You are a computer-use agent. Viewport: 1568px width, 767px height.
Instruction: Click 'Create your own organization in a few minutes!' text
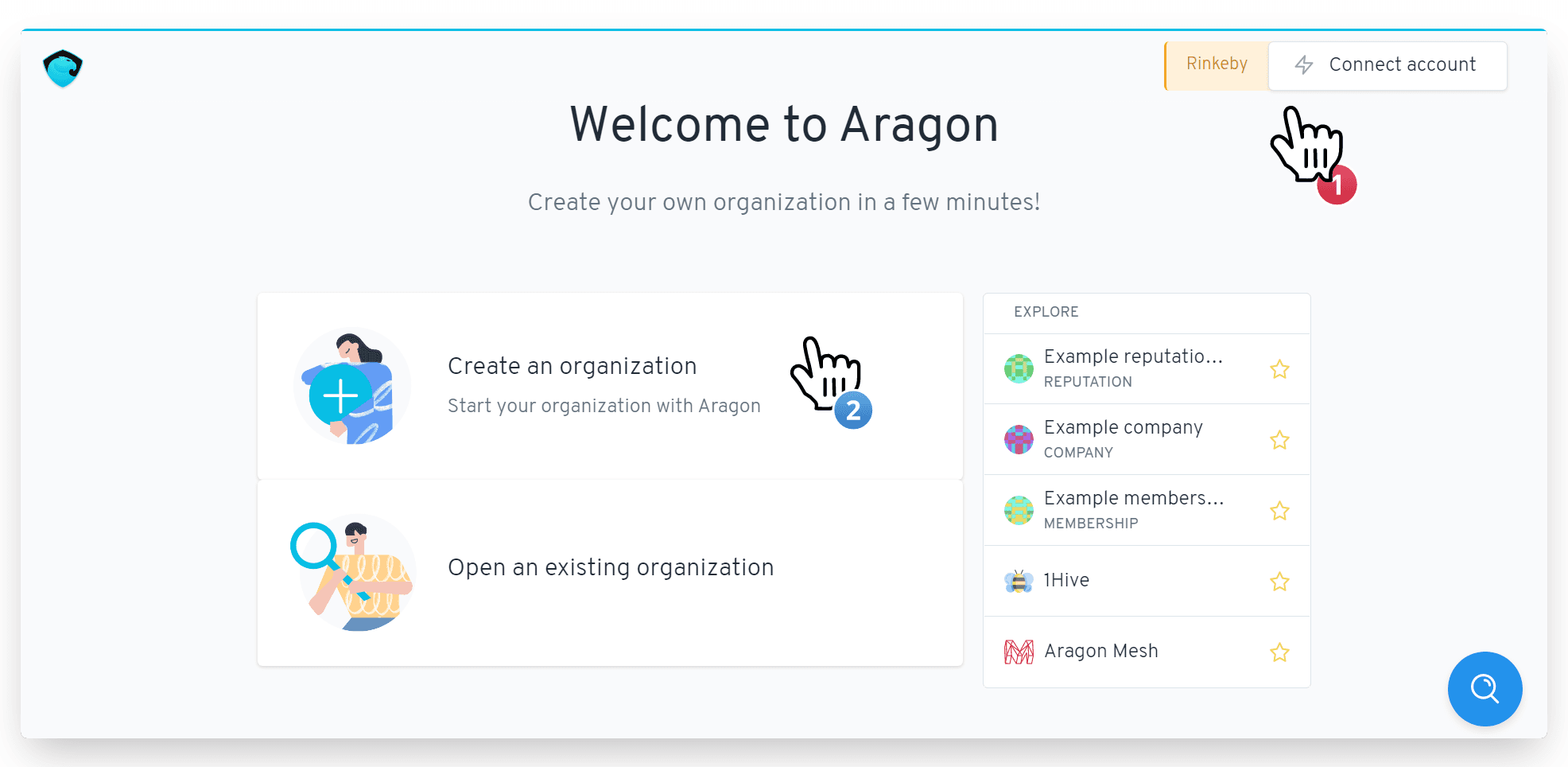[x=784, y=202]
